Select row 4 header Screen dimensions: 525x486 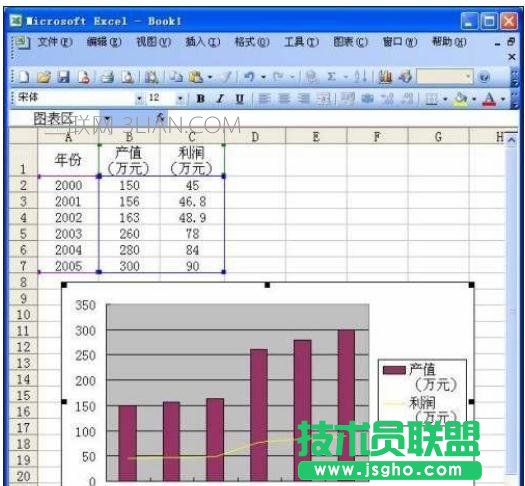coord(23,218)
